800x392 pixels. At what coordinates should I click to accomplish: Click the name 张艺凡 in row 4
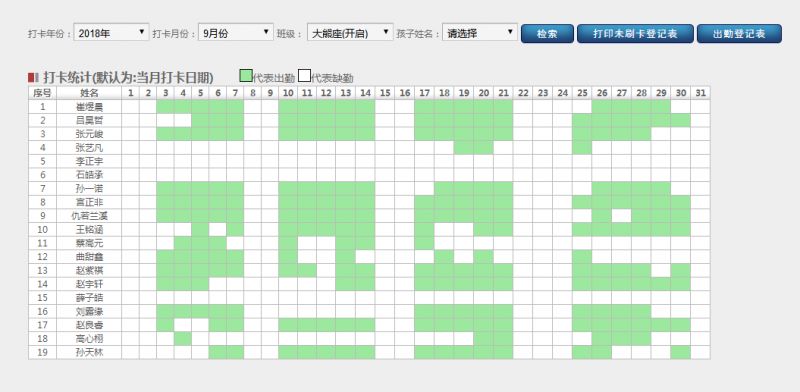point(89,148)
